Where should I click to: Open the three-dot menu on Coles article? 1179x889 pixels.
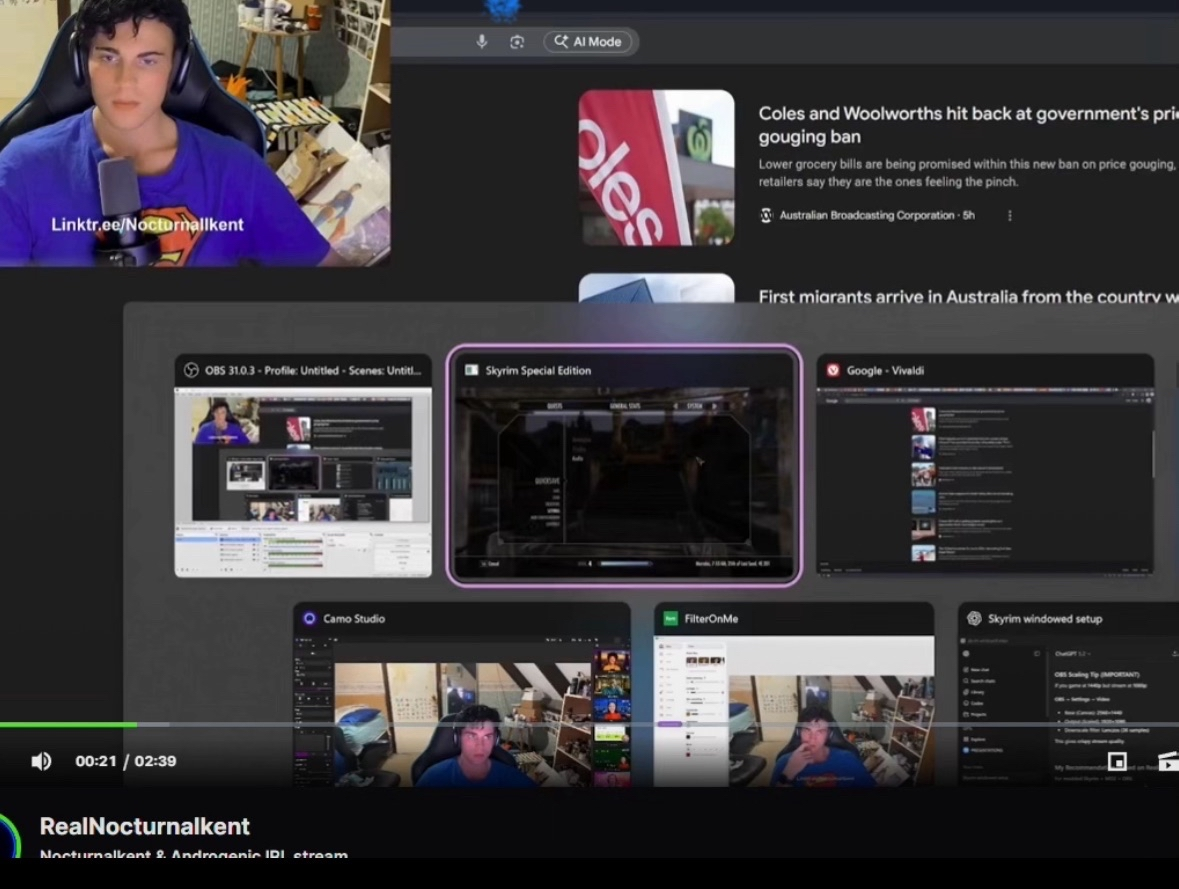pyautogui.click(x=1009, y=215)
